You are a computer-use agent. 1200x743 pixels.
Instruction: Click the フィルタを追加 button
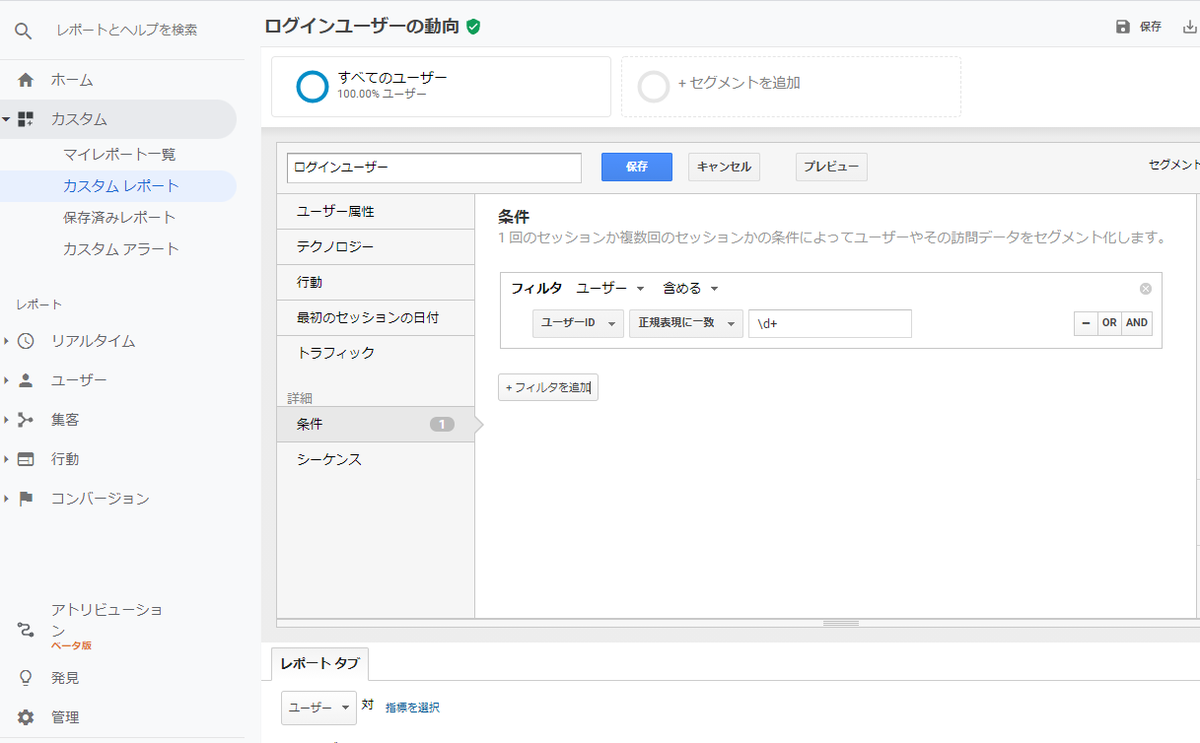548,385
